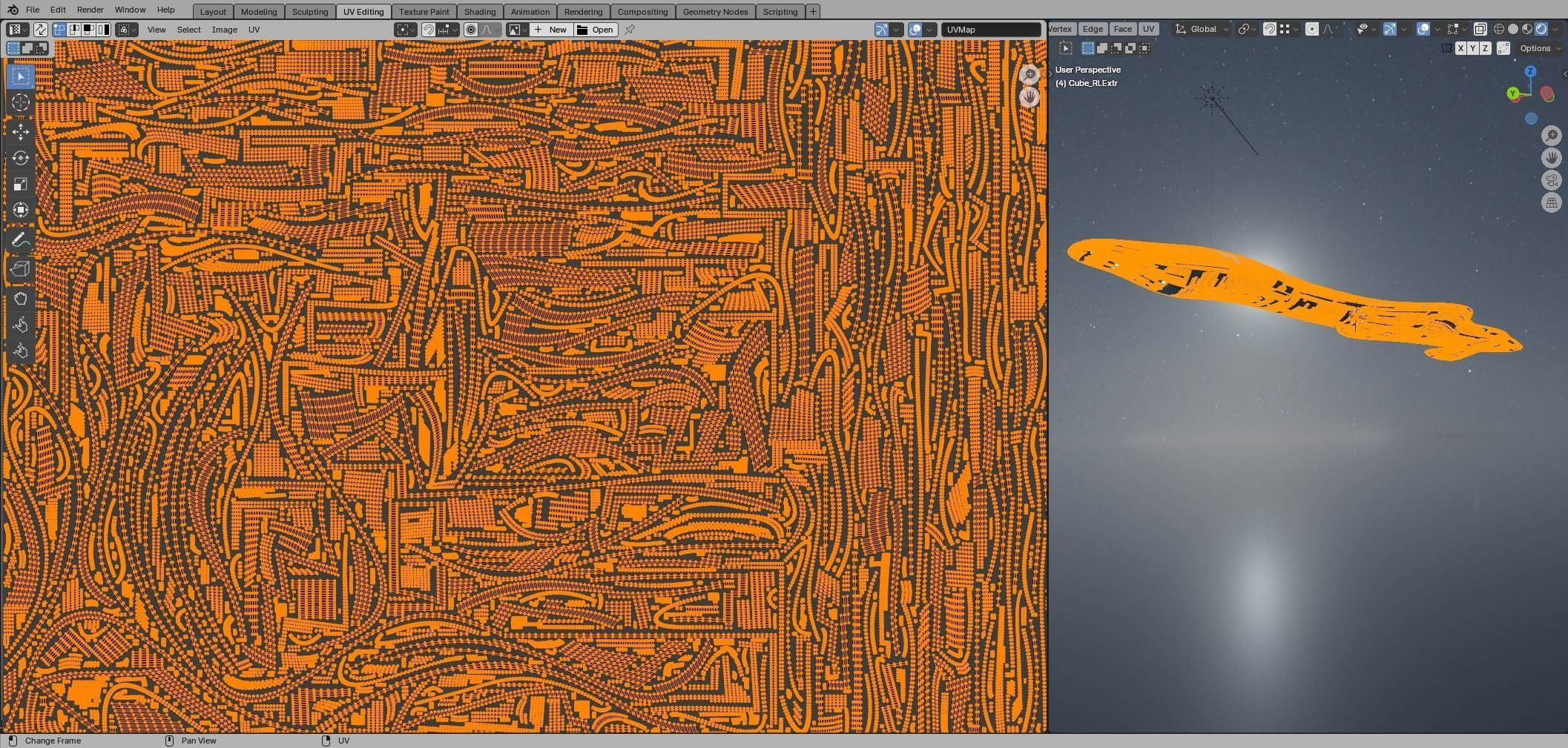
Task: Open the Image menu in UV editor
Action: tap(224, 30)
